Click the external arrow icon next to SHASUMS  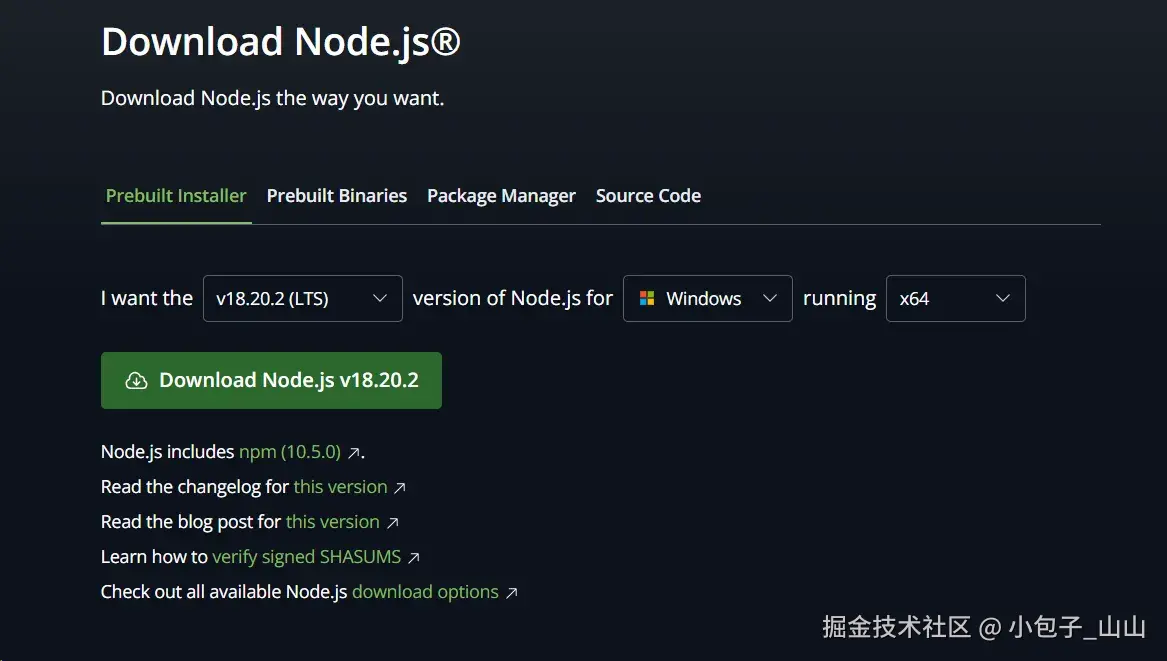tap(414, 558)
